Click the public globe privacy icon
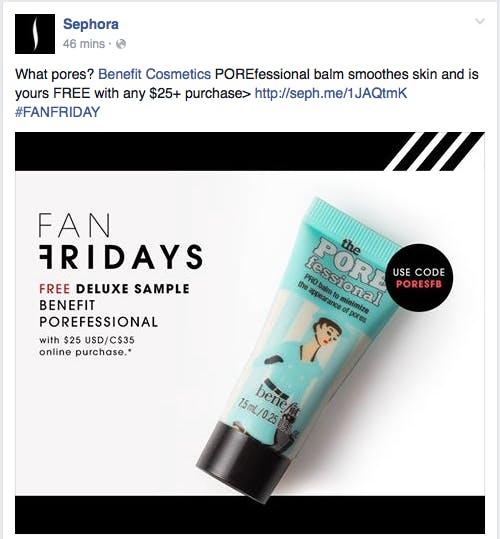Viewport: 500px width, 539px height. pyautogui.click(x=121, y=44)
